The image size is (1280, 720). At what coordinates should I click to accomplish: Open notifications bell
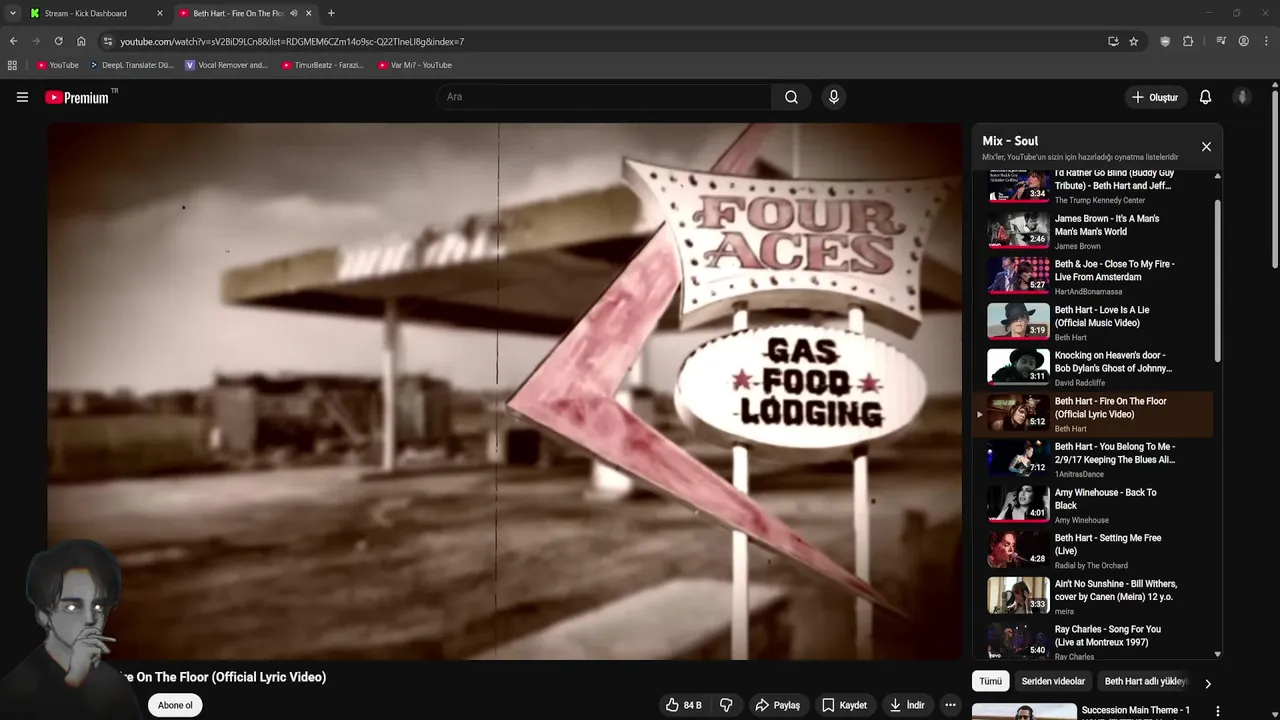coord(1205,97)
